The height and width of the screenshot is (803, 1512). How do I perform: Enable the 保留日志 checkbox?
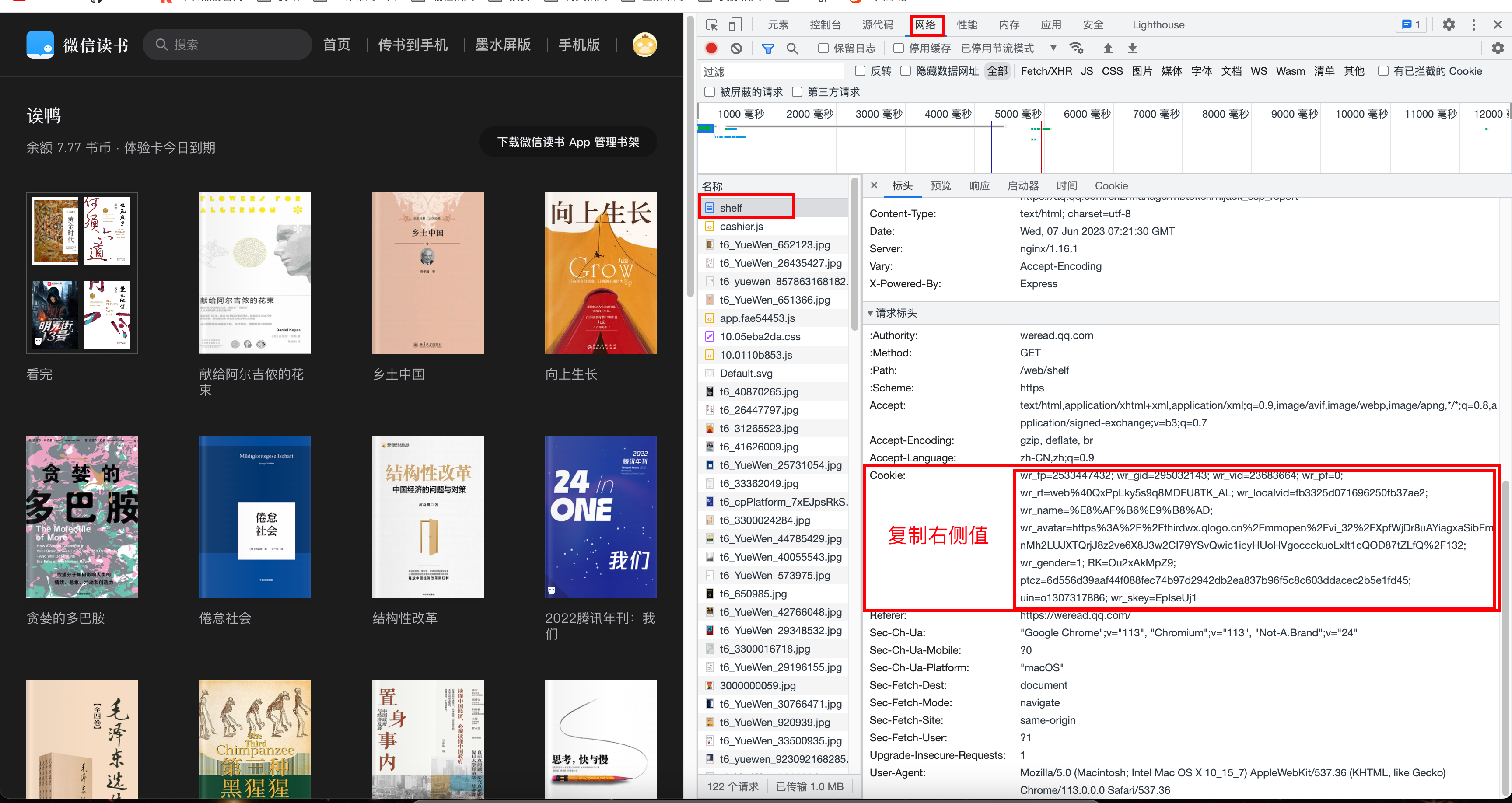[823, 48]
